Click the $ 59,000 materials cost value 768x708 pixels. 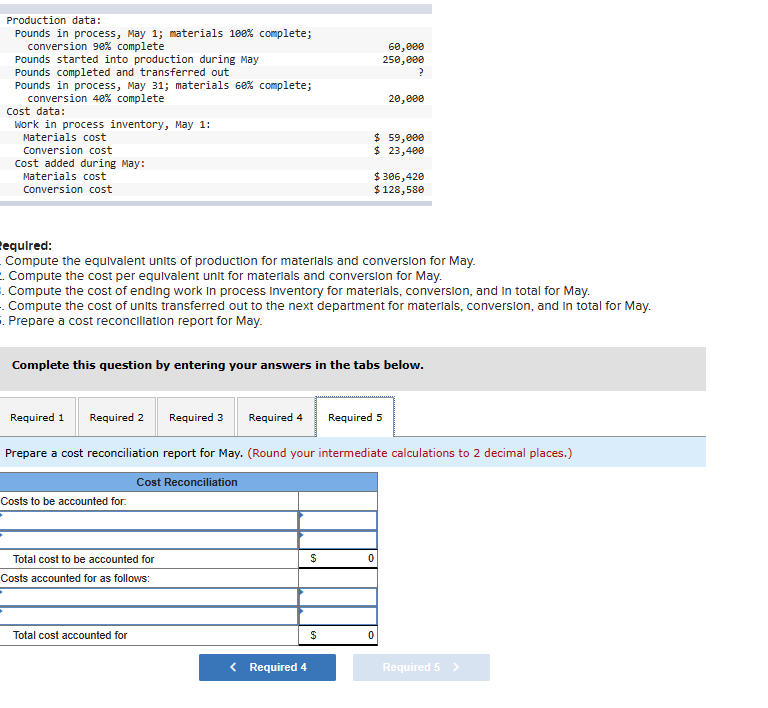pyautogui.click(x=399, y=138)
